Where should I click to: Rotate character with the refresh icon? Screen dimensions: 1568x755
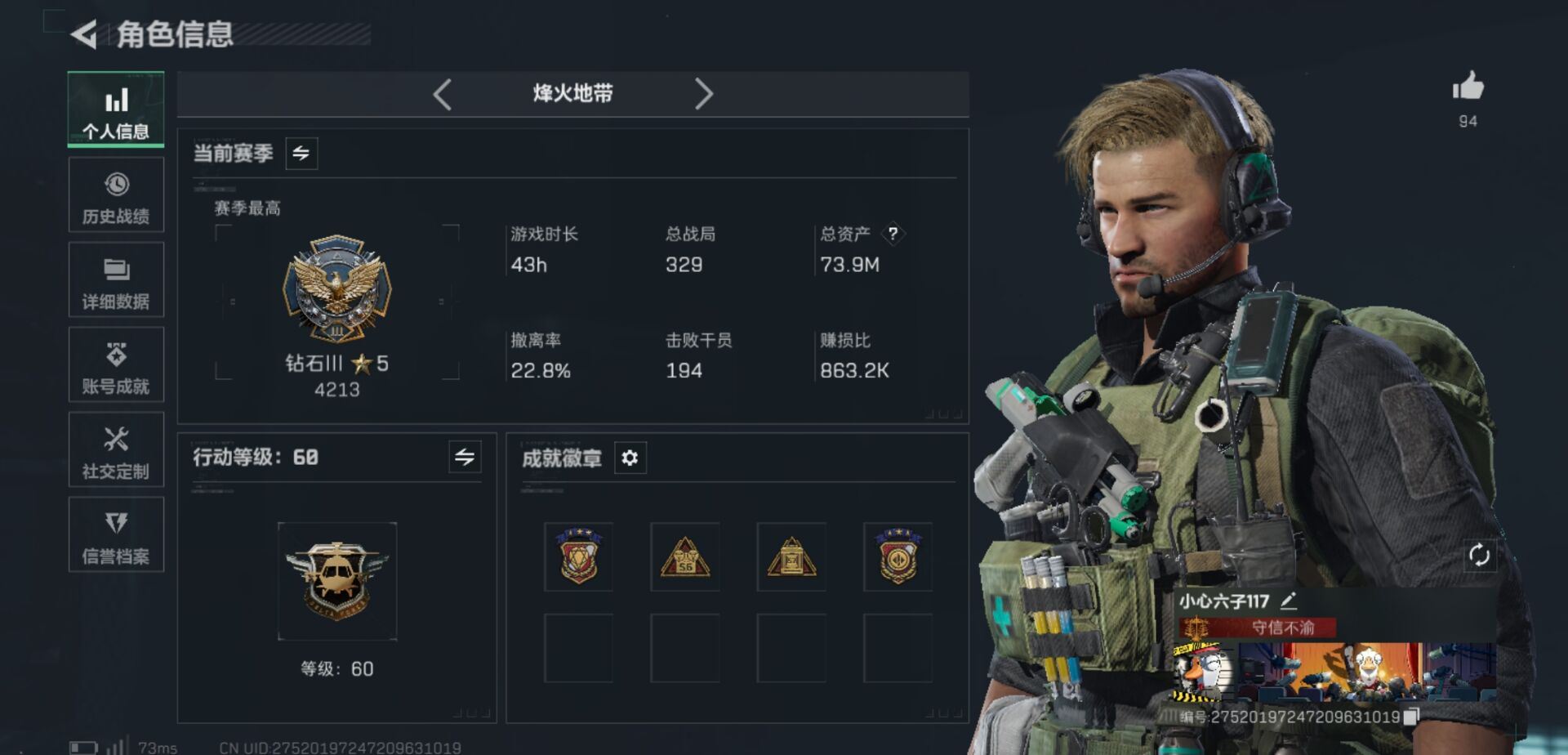(x=1479, y=556)
